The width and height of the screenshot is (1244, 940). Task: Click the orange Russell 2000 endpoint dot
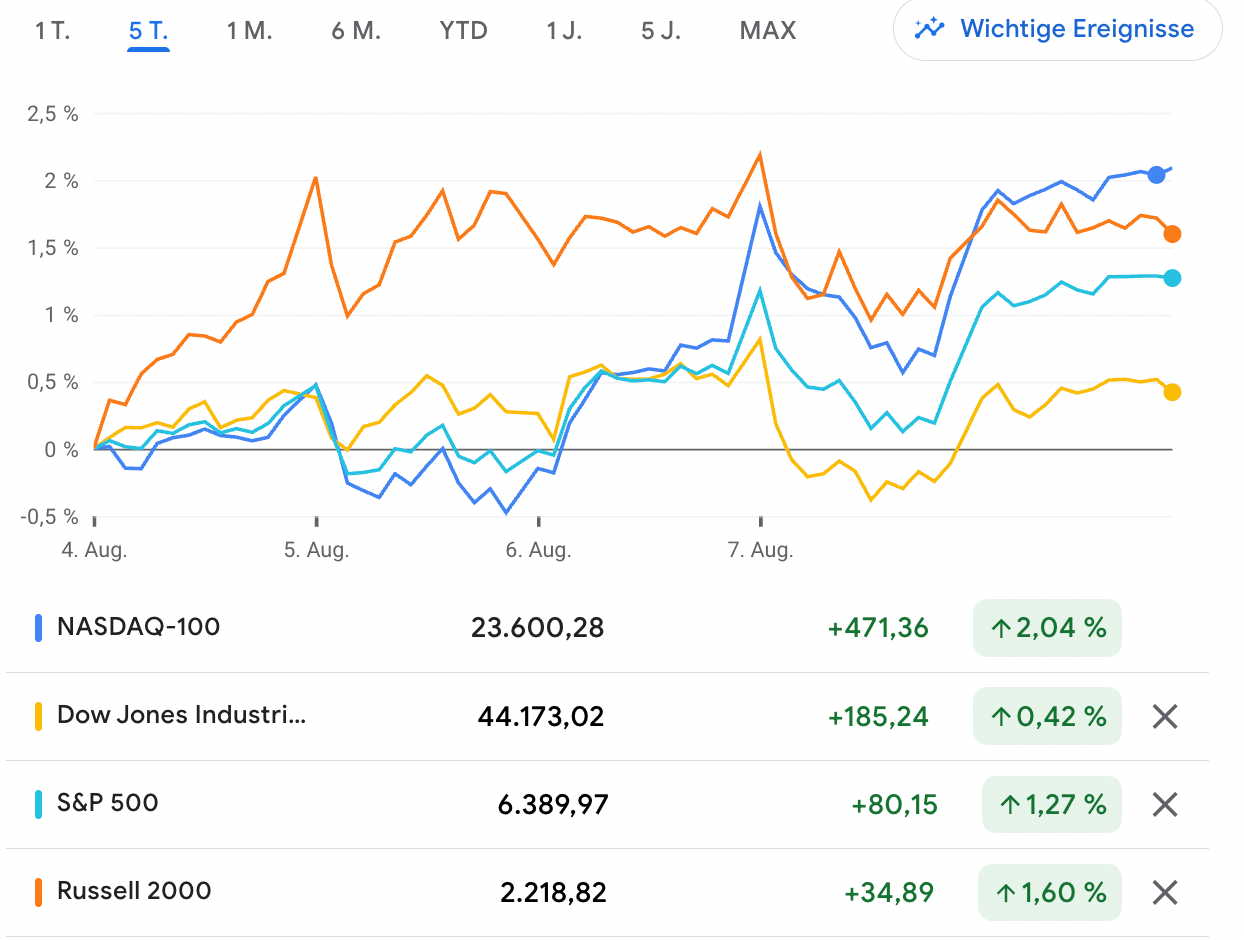(x=1173, y=234)
